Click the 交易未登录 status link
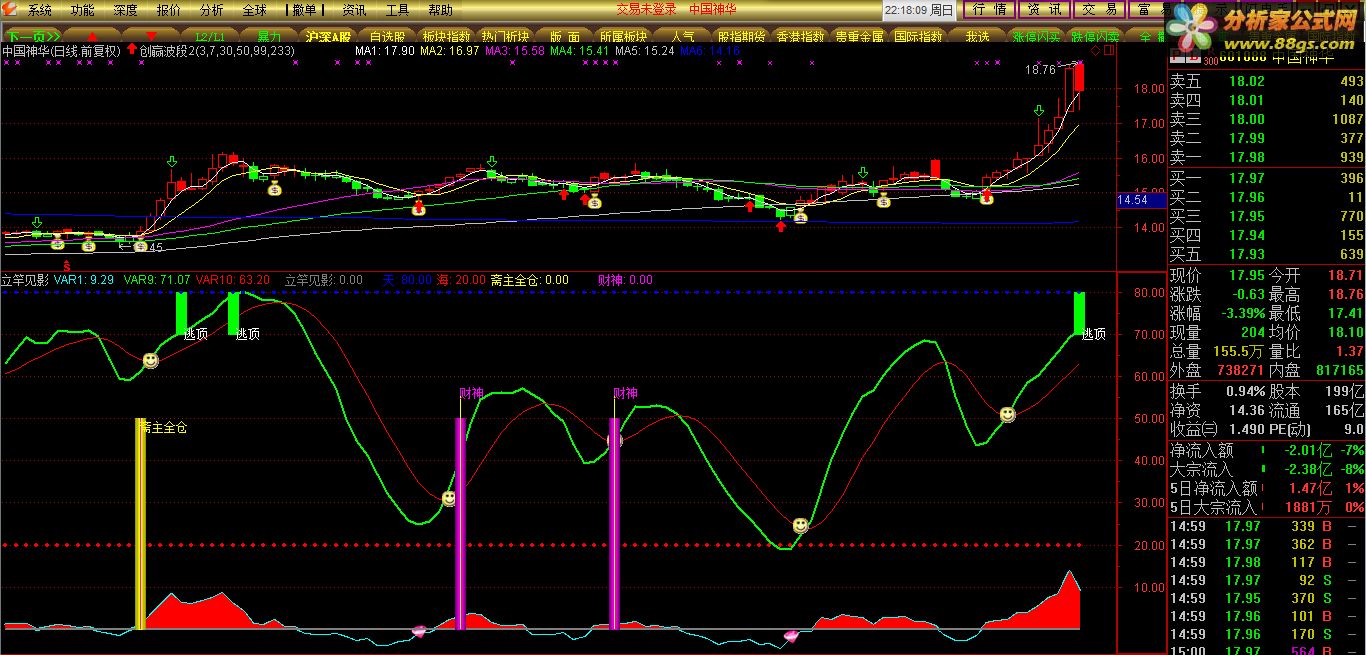The width and height of the screenshot is (1366, 655). coord(646,10)
